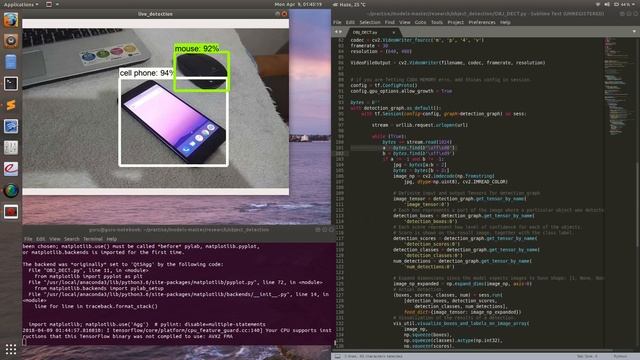Click previous tab arrow in Sublime Text
The width and height of the screenshot is (640, 360).
pyautogui.click(x=336, y=32)
